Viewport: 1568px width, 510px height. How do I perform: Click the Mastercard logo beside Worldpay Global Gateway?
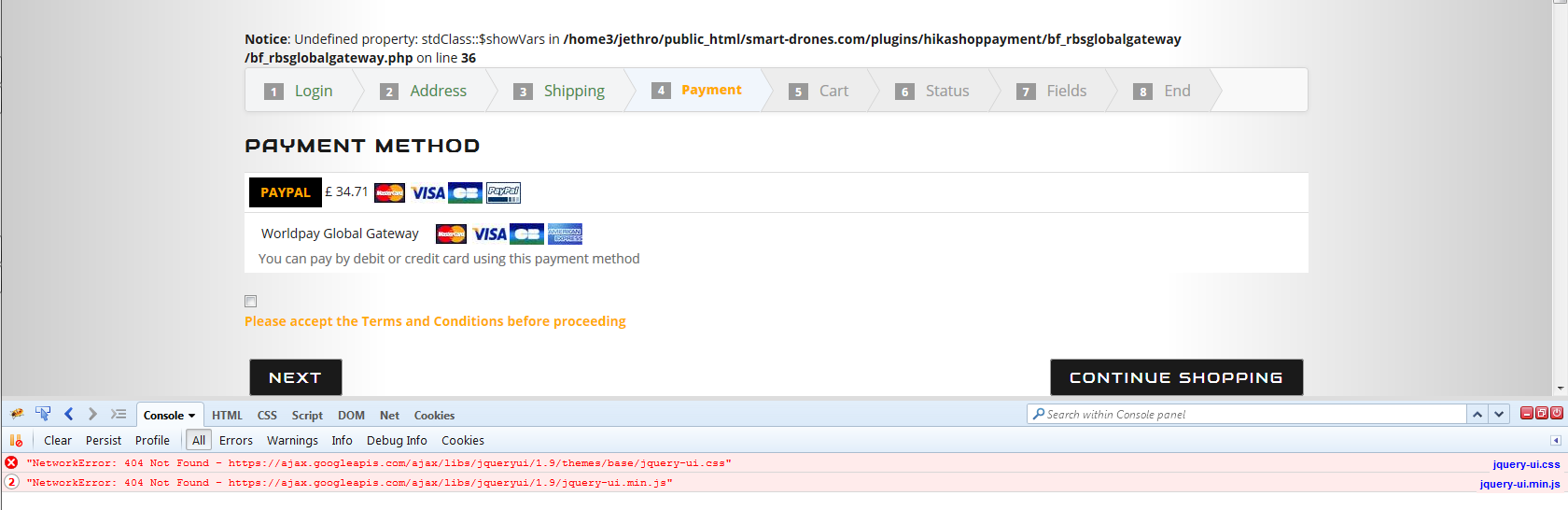click(x=451, y=234)
